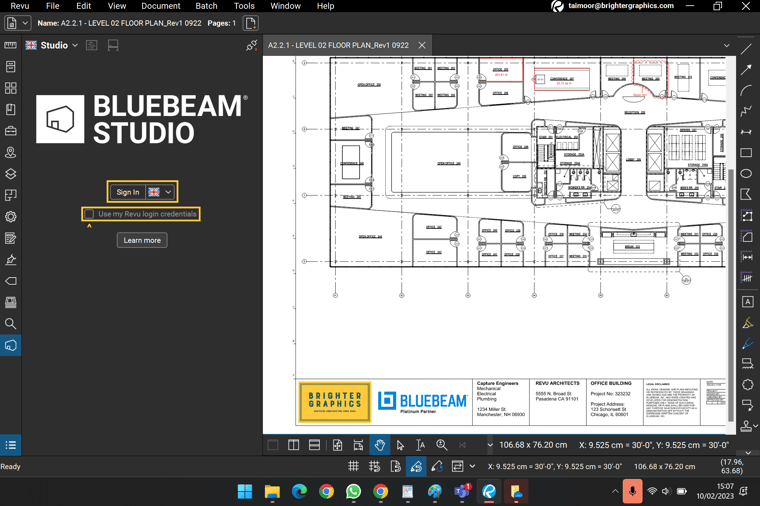Screen dimensions: 760x506
Task: Select the Length measurement tool
Action: [x=746, y=257]
